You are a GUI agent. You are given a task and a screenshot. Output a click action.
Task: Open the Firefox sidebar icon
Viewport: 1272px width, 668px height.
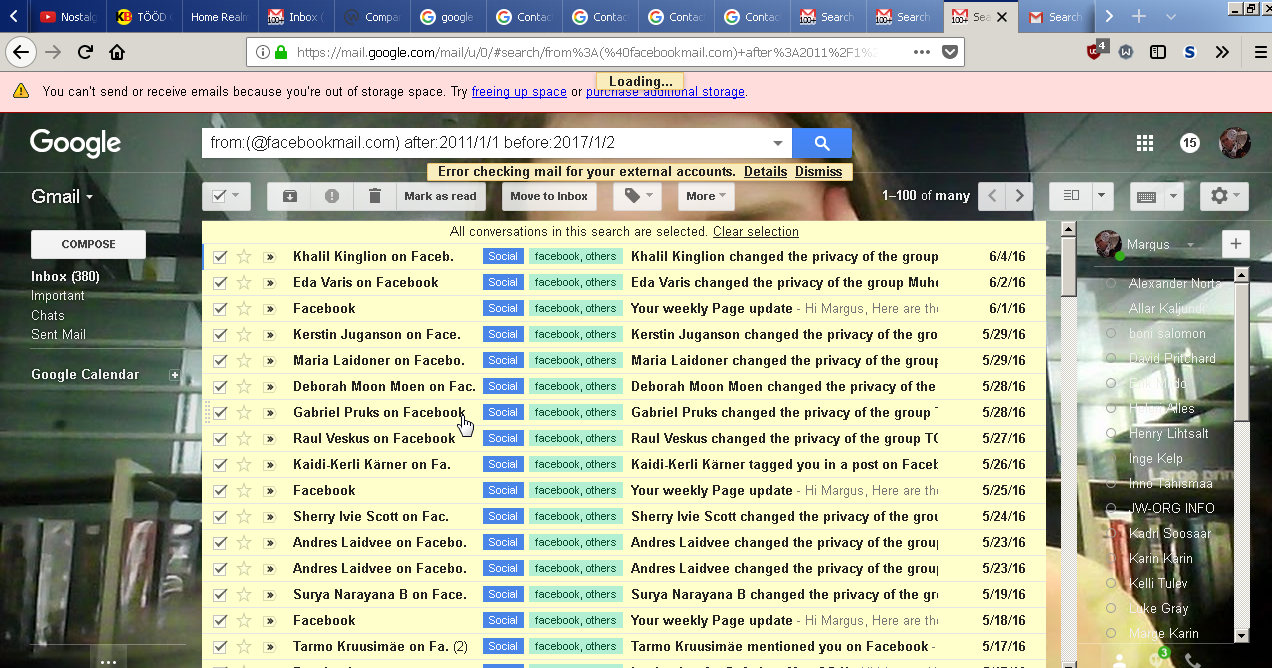(x=1158, y=52)
